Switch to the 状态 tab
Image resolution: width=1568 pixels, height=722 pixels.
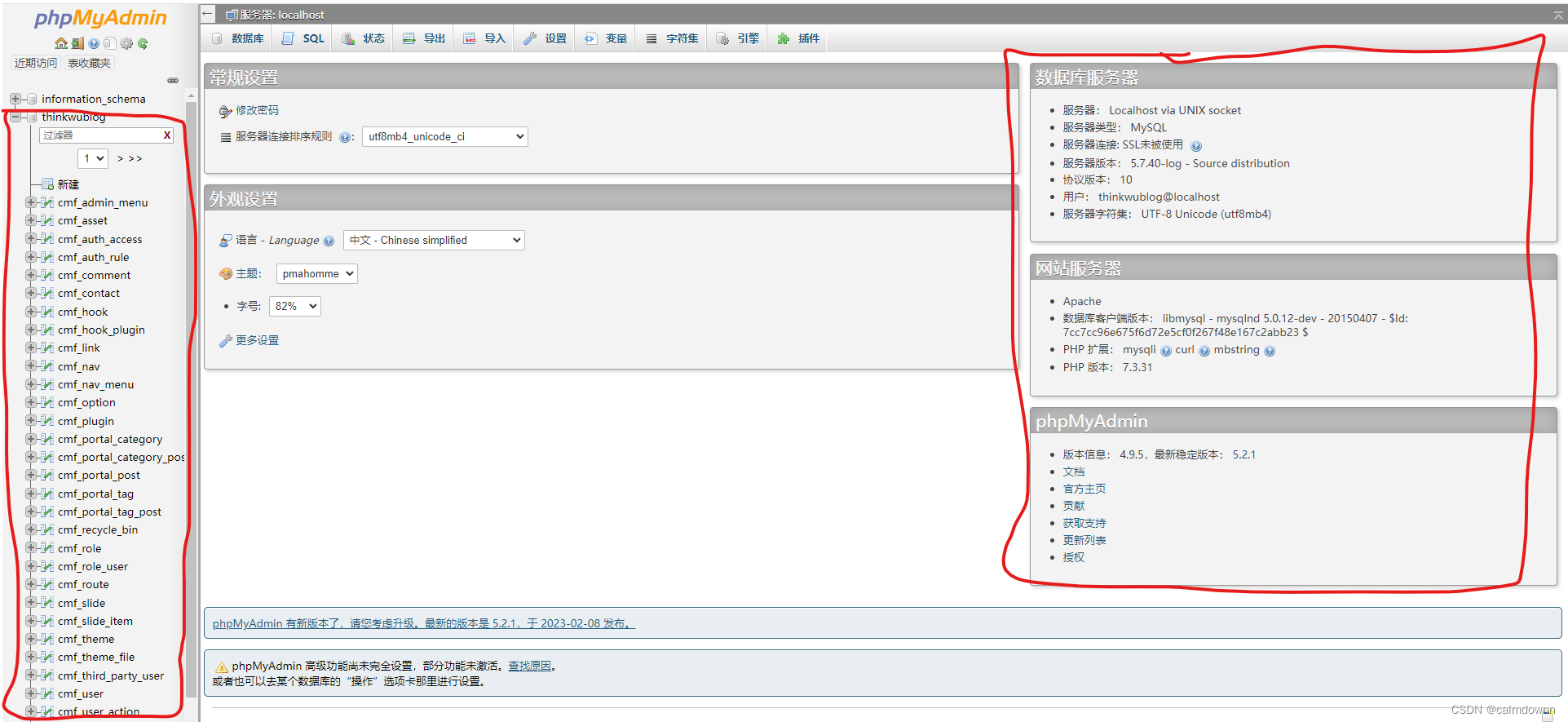(x=364, y=38)
